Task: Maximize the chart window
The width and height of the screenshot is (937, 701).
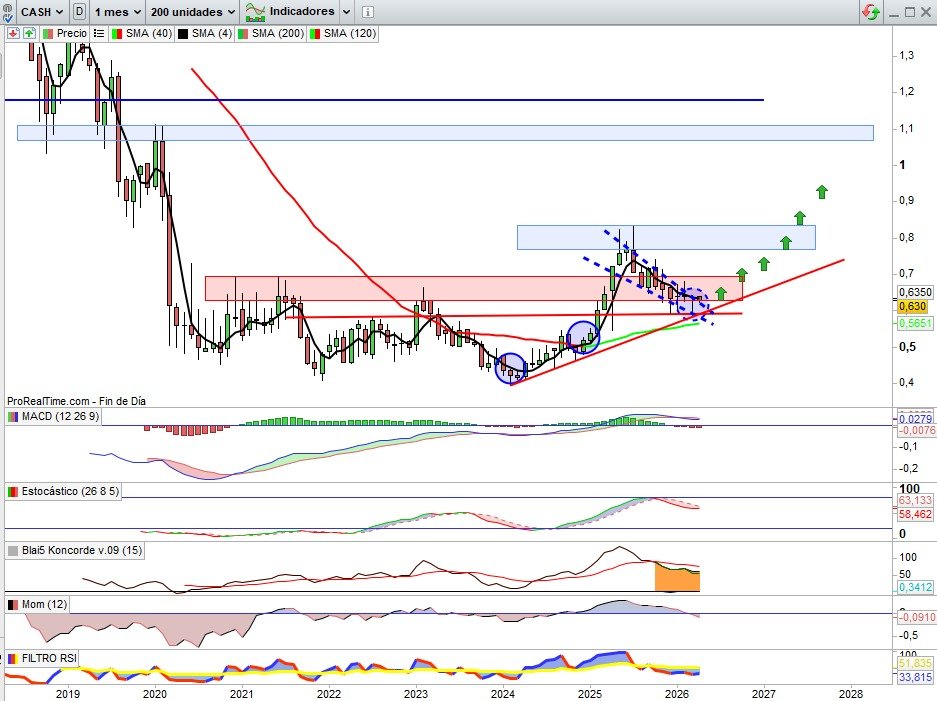Action: [x=910, y=12]
